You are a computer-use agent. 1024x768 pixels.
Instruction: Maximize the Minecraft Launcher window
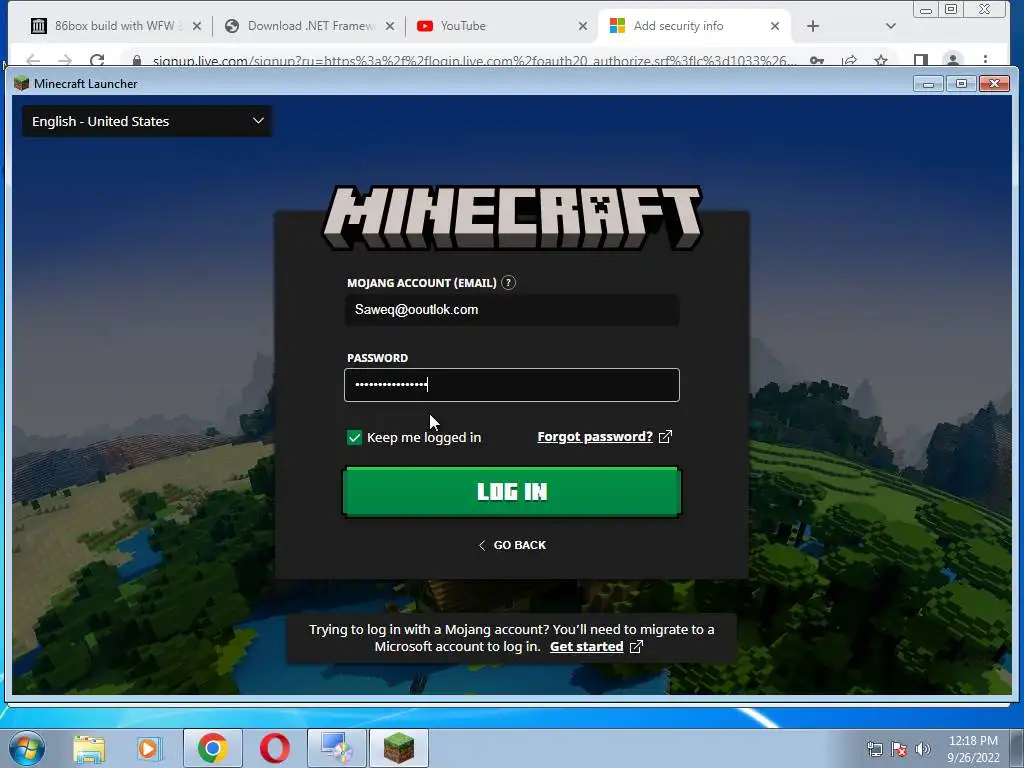(x=961, y=84)
